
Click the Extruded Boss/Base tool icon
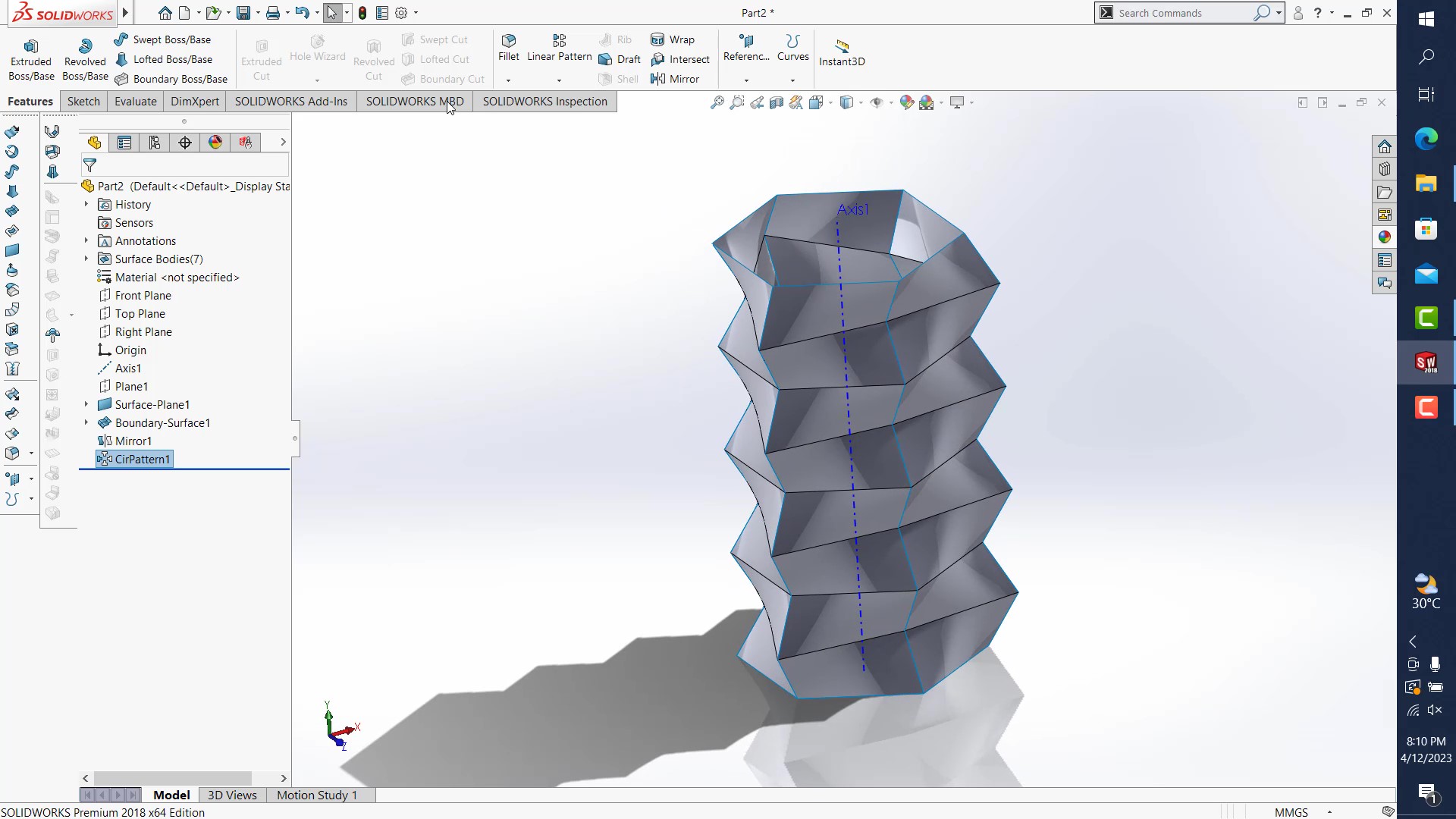(x=31, y=46)
